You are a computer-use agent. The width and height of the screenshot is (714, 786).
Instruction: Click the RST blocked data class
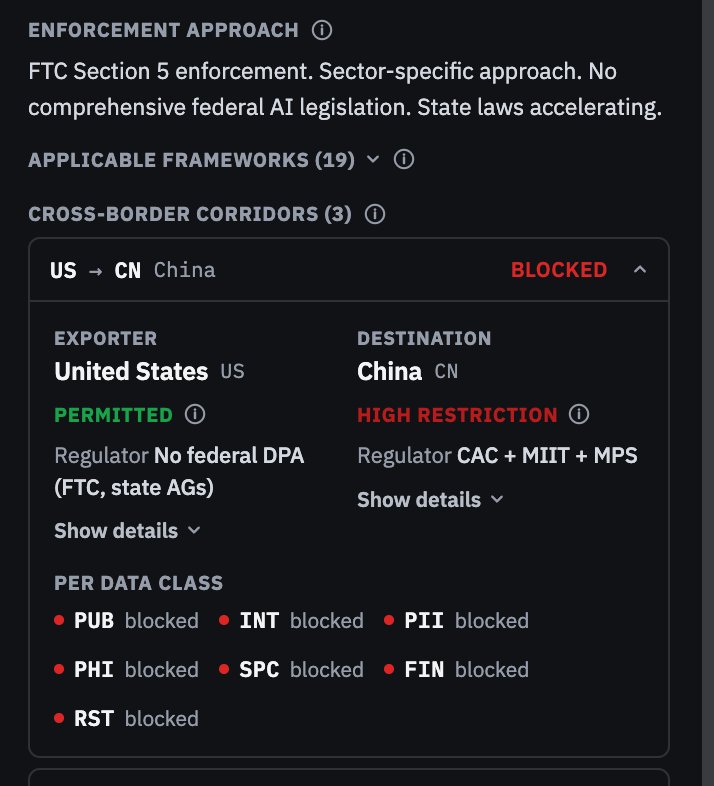127,718
